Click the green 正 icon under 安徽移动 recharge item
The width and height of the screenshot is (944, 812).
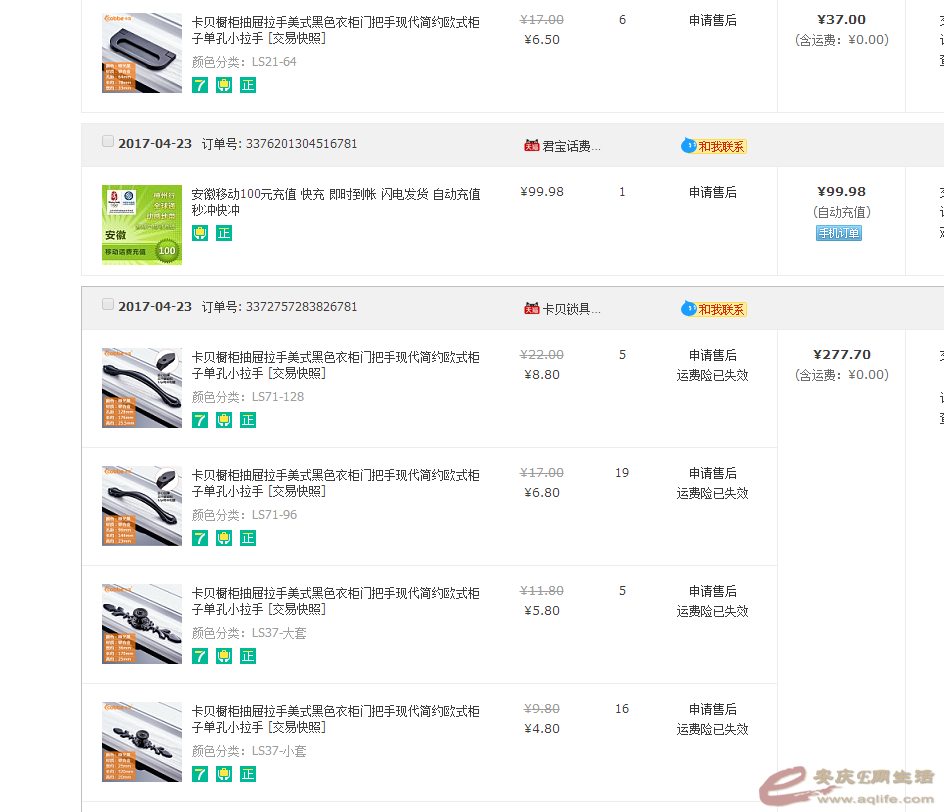224,233
